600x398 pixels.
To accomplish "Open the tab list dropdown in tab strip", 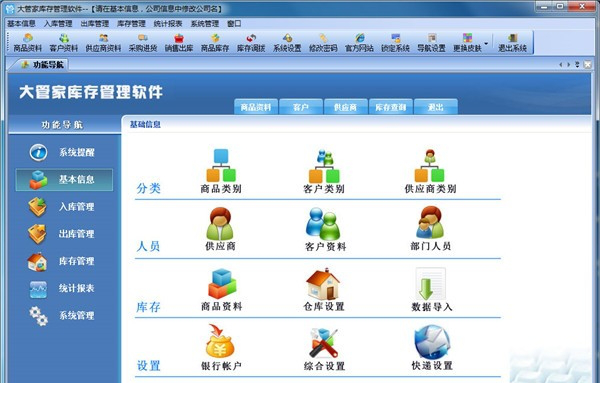I will 577,65.
